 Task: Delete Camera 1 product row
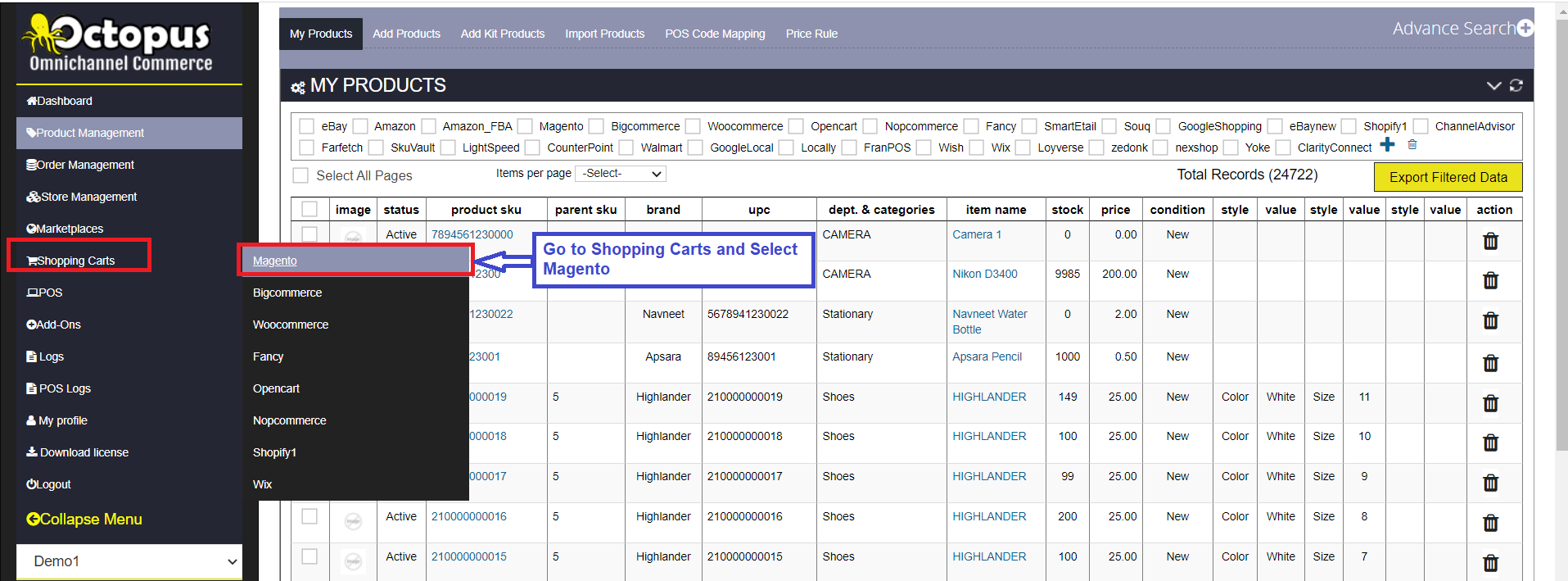click(1490, 241)
